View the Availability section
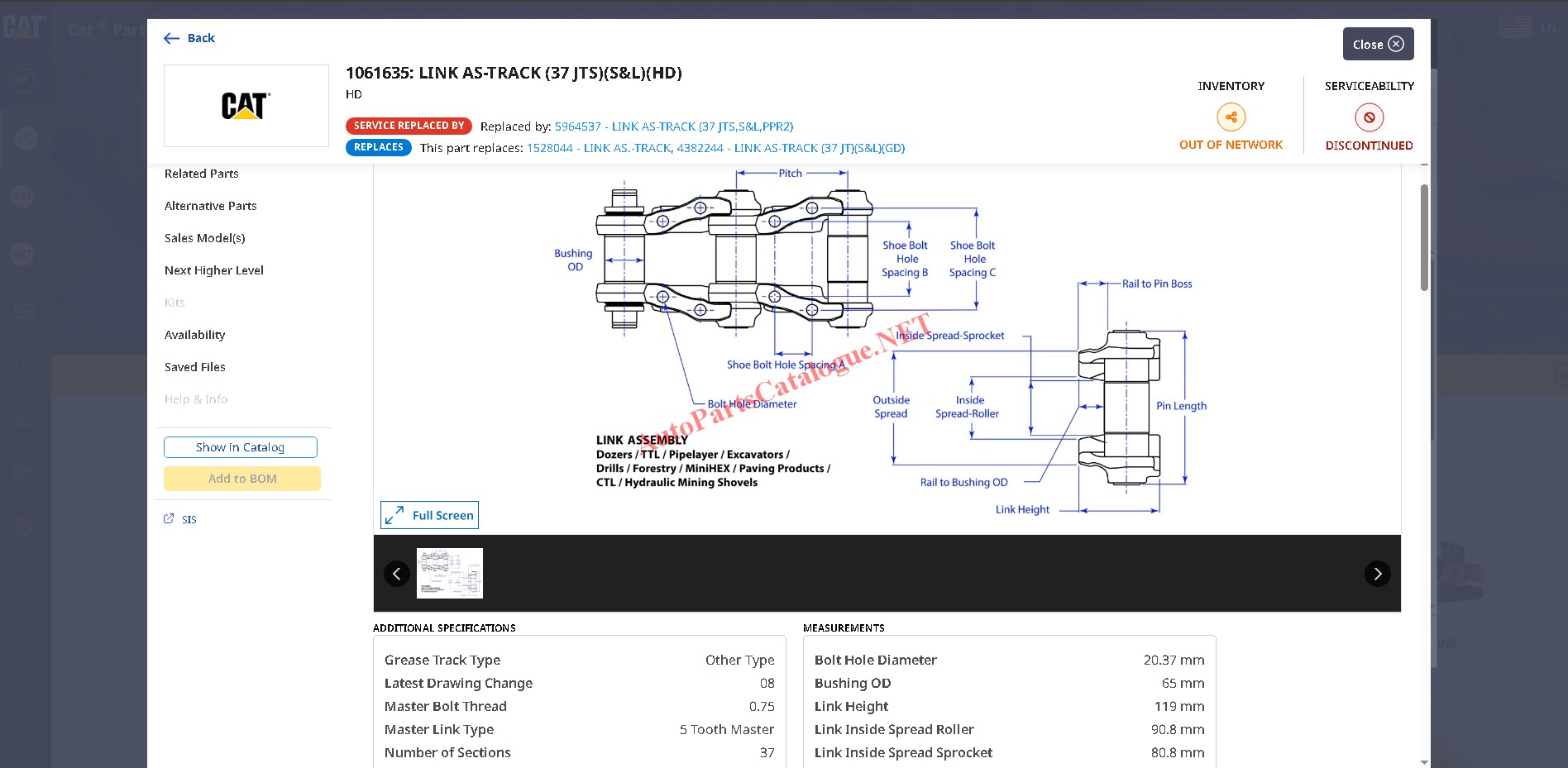Image resolution: width=1568 pixels, height=768 pixels. tap(194, 335)
